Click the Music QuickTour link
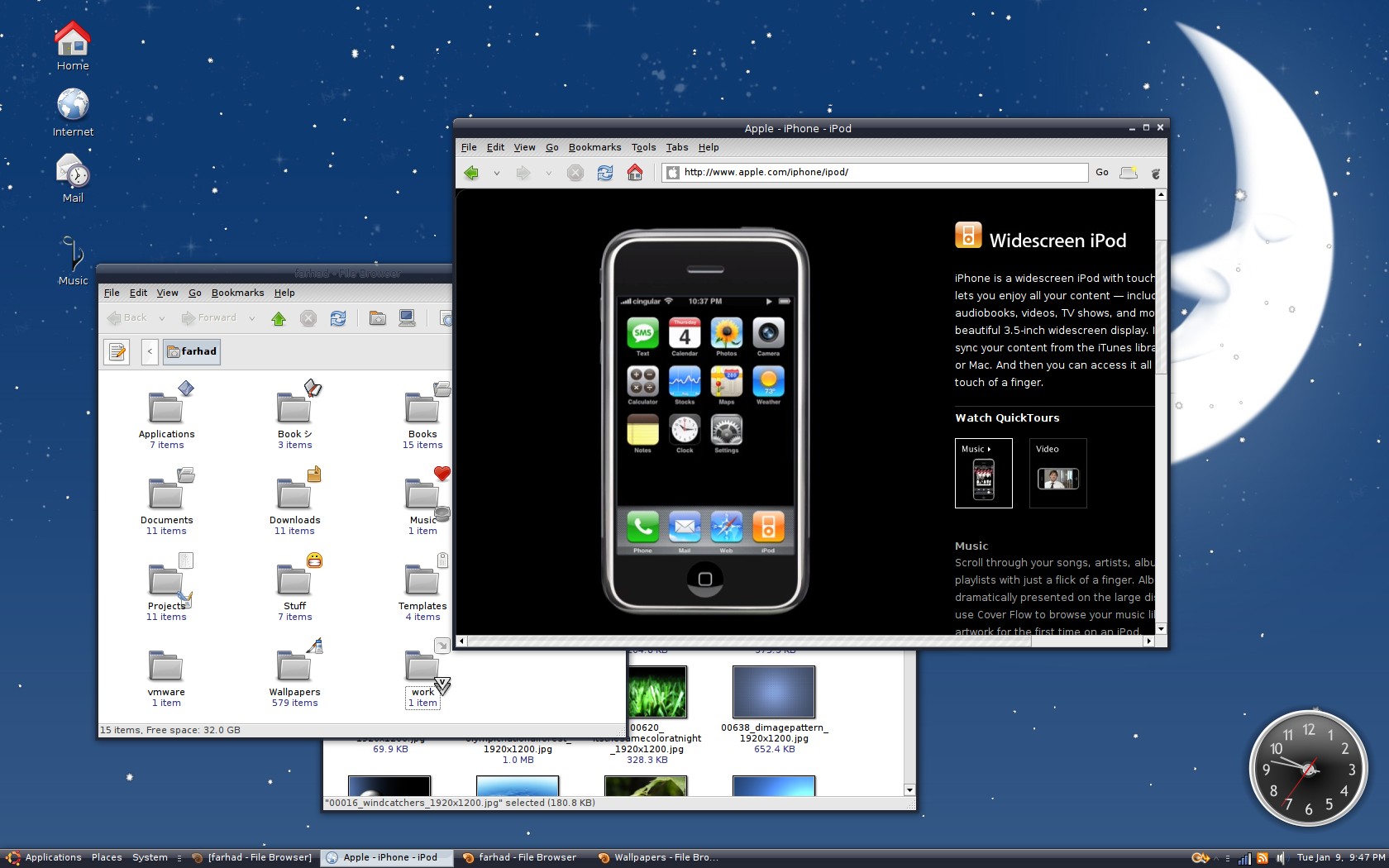 pyautogui.click(x=983, y=473)
